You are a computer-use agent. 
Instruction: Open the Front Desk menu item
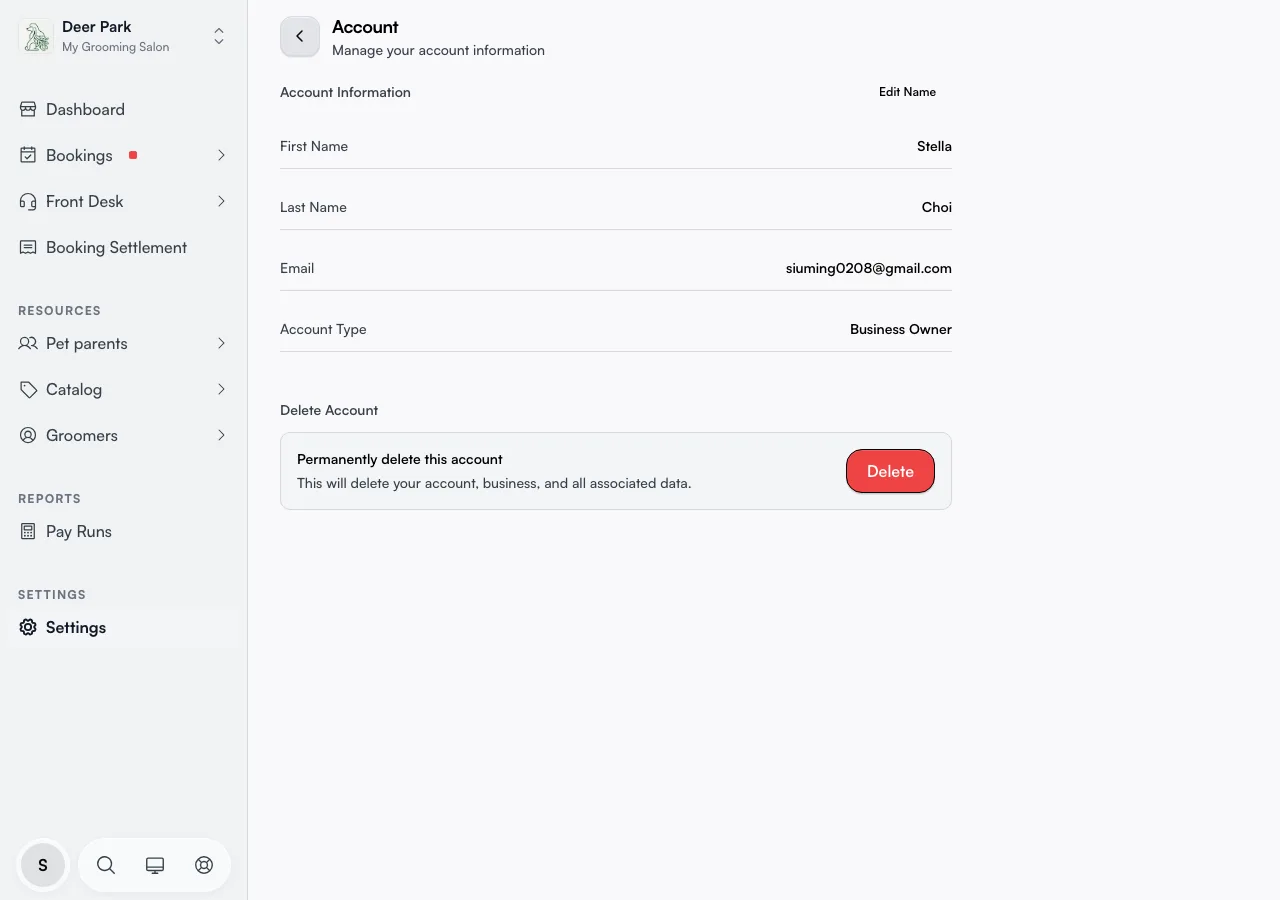[x=124, y=201]
